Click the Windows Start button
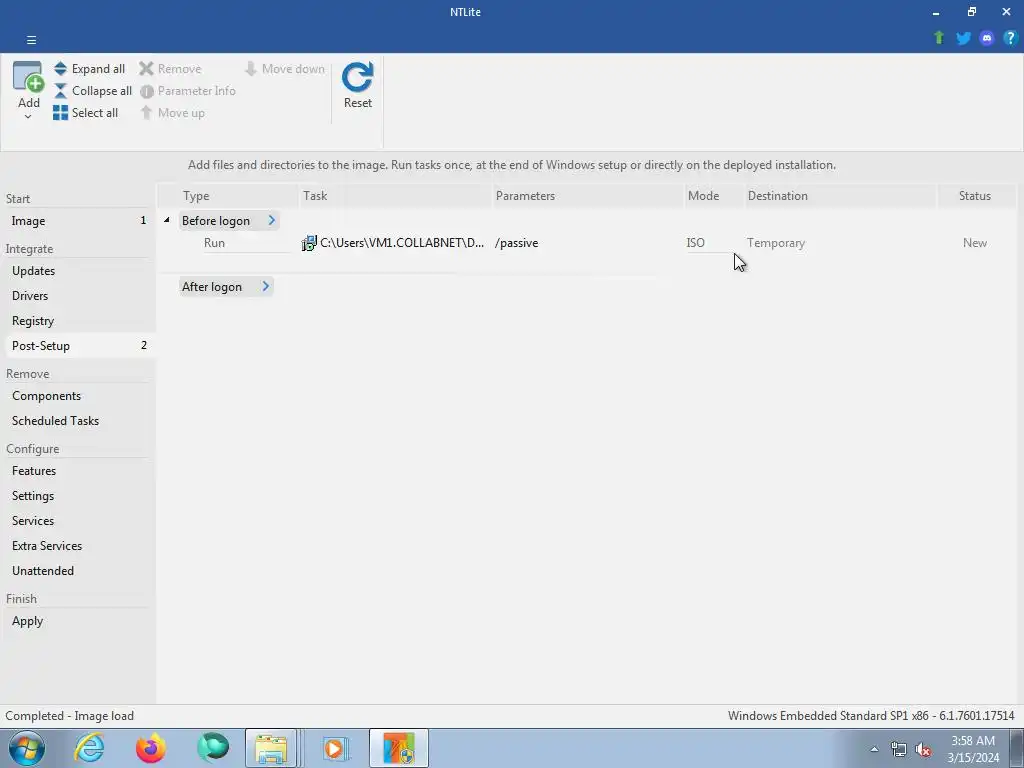 pyautogui.click(x=26, y=748)
